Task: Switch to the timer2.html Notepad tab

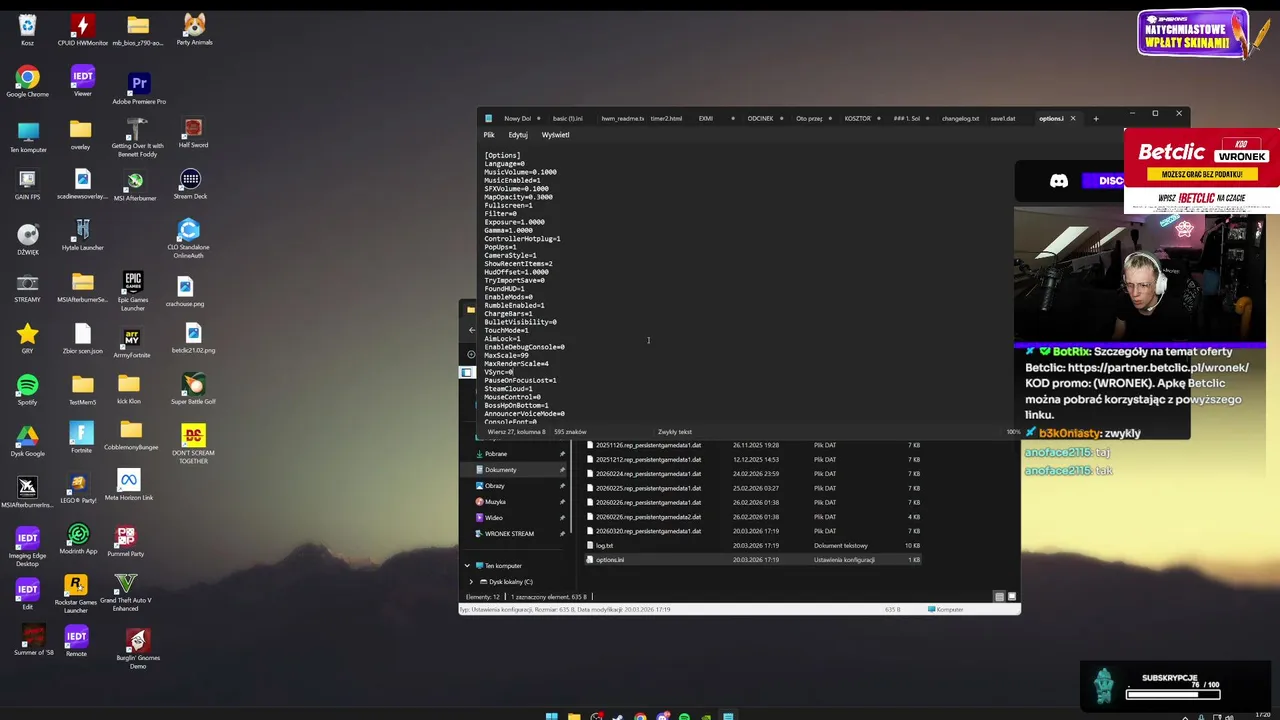Action: pyautogui.click(x=666, y=118)
